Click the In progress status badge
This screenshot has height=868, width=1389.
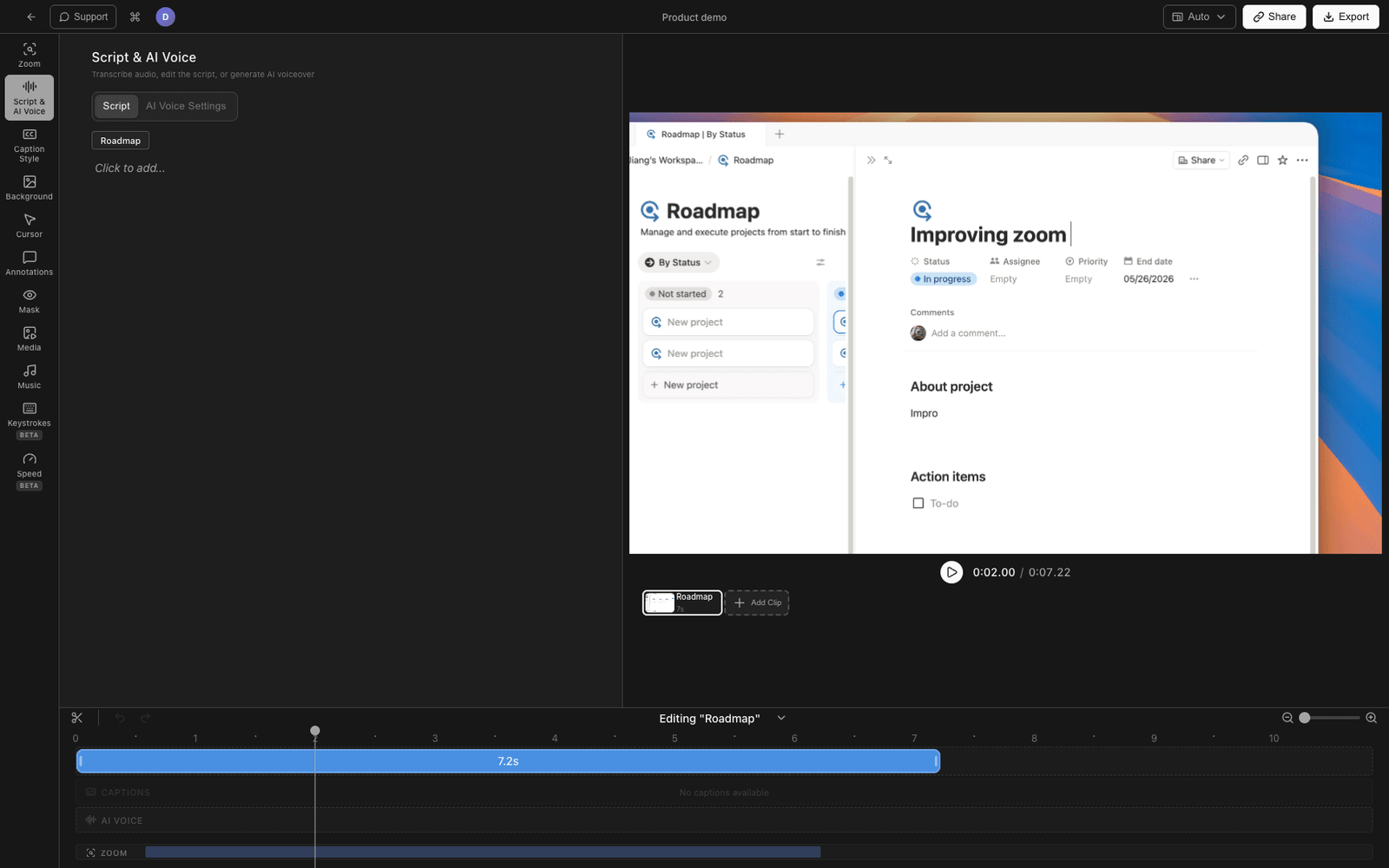944,279
